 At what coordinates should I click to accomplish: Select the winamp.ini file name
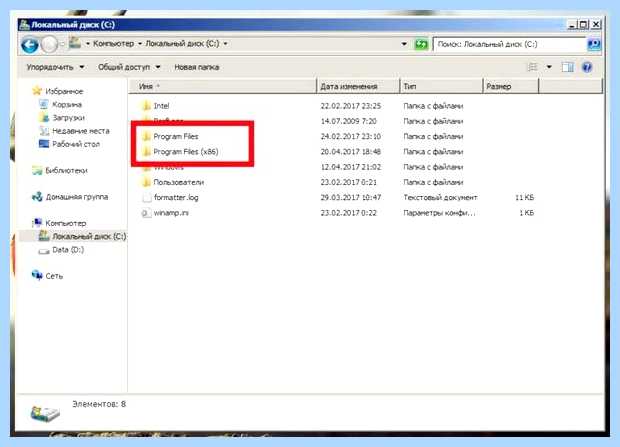click(171, 213)
